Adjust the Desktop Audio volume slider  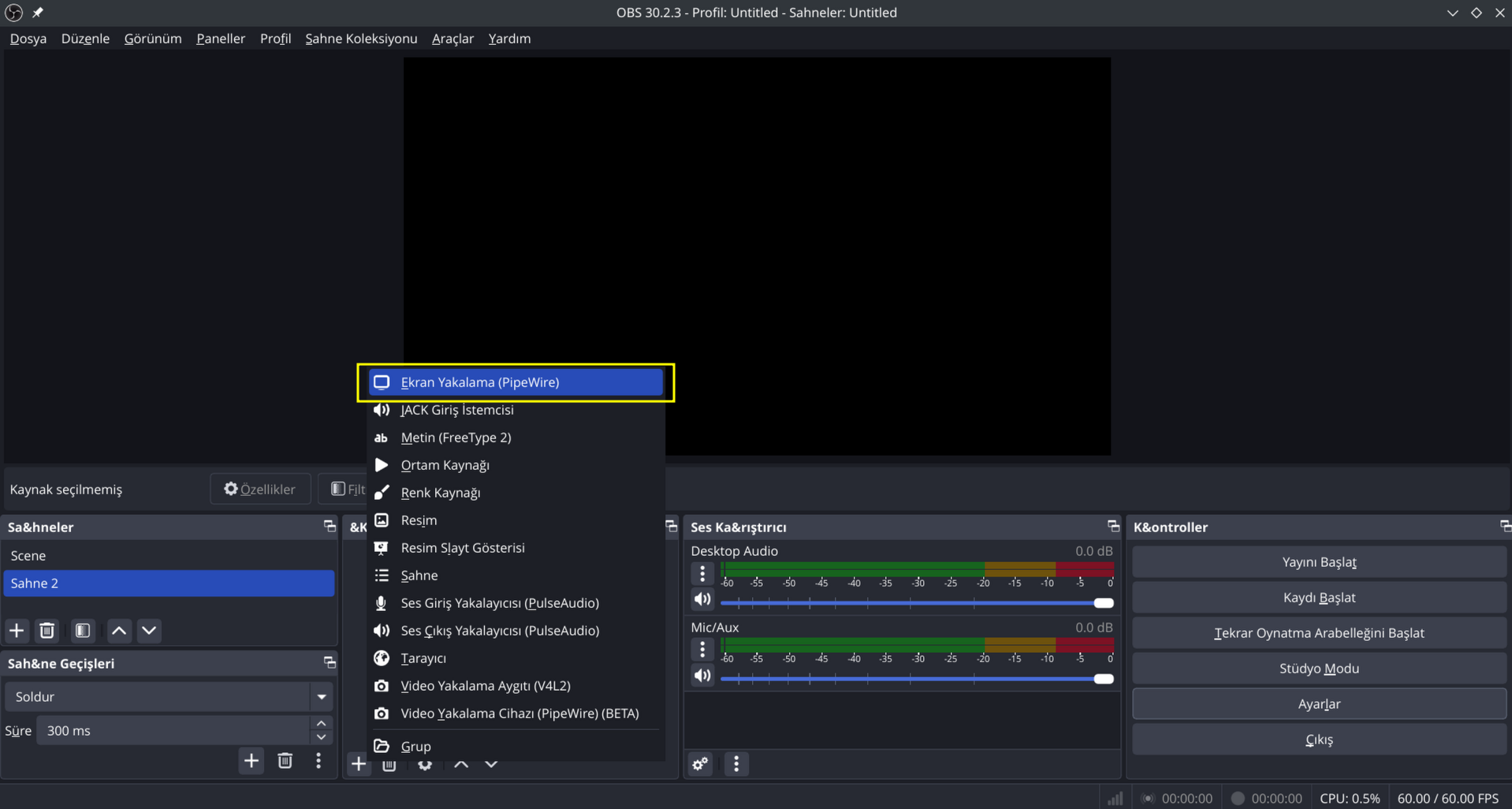coord(917,603)
